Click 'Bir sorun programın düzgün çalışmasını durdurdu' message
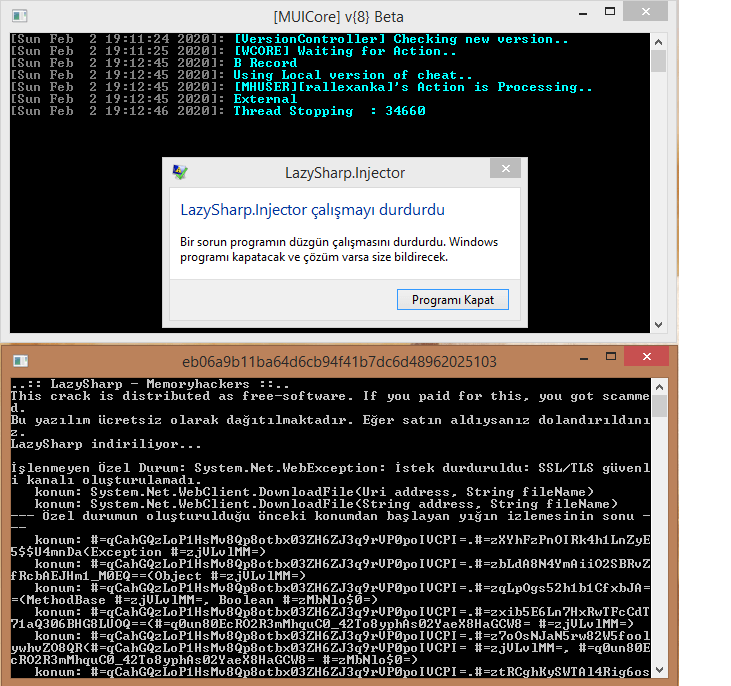Screen dimensions: 731x686 point(339,249)
